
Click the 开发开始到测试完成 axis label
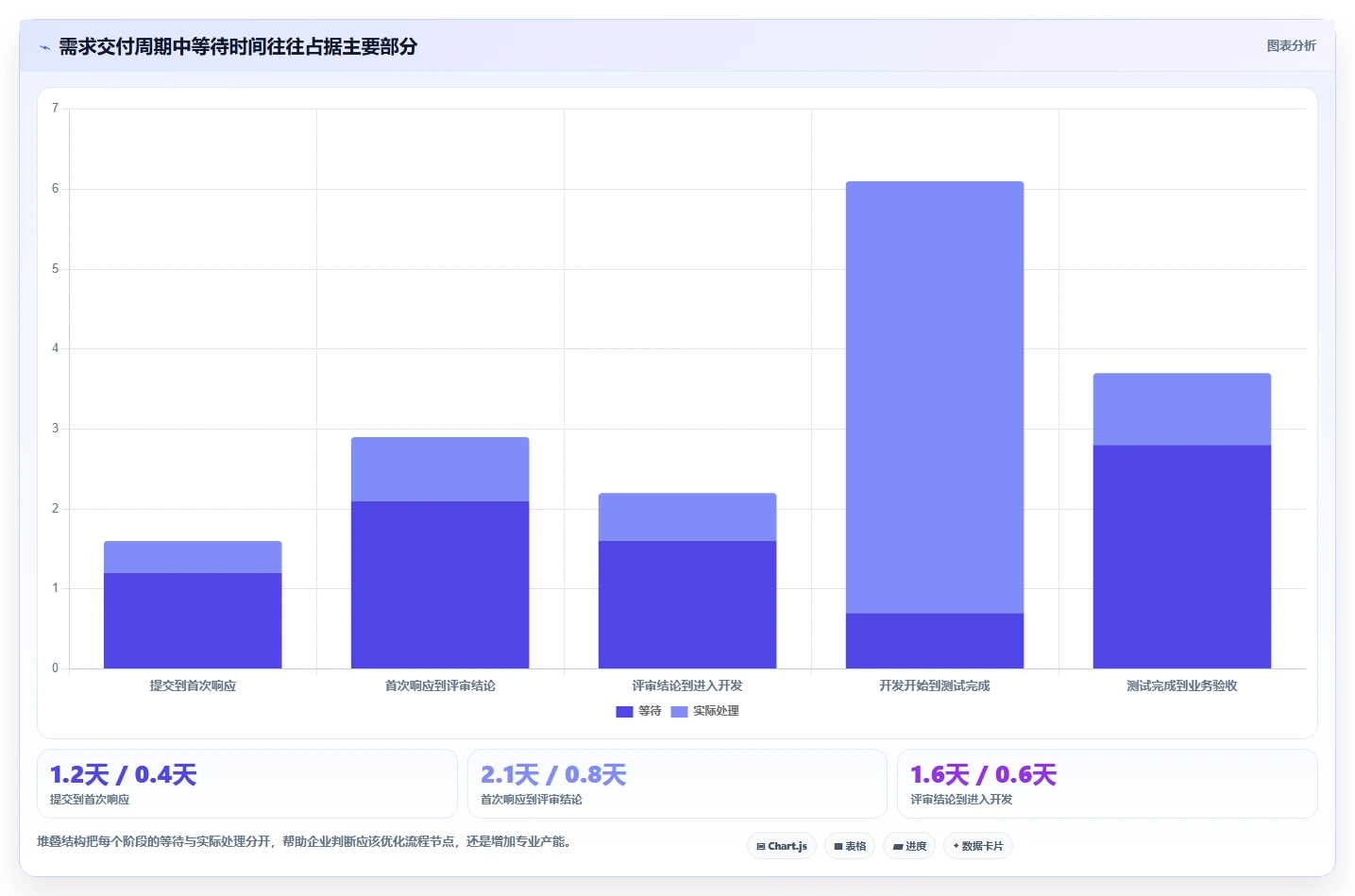pos(935,685)
